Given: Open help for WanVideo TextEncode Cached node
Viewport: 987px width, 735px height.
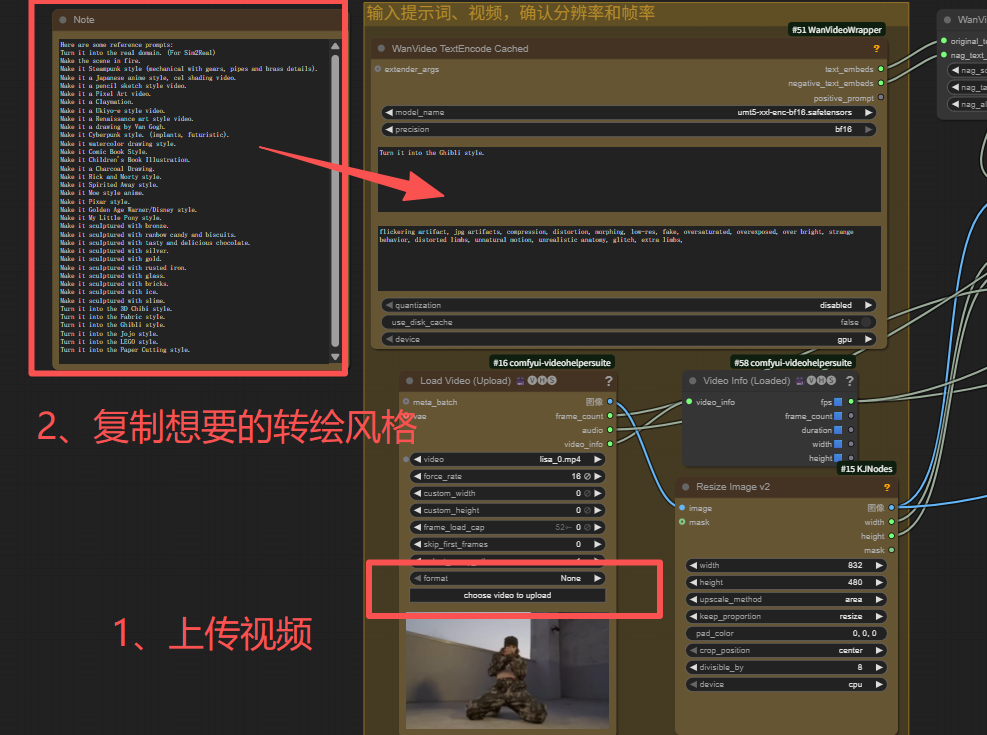Looking at the screenshot, I should [876, 48].
